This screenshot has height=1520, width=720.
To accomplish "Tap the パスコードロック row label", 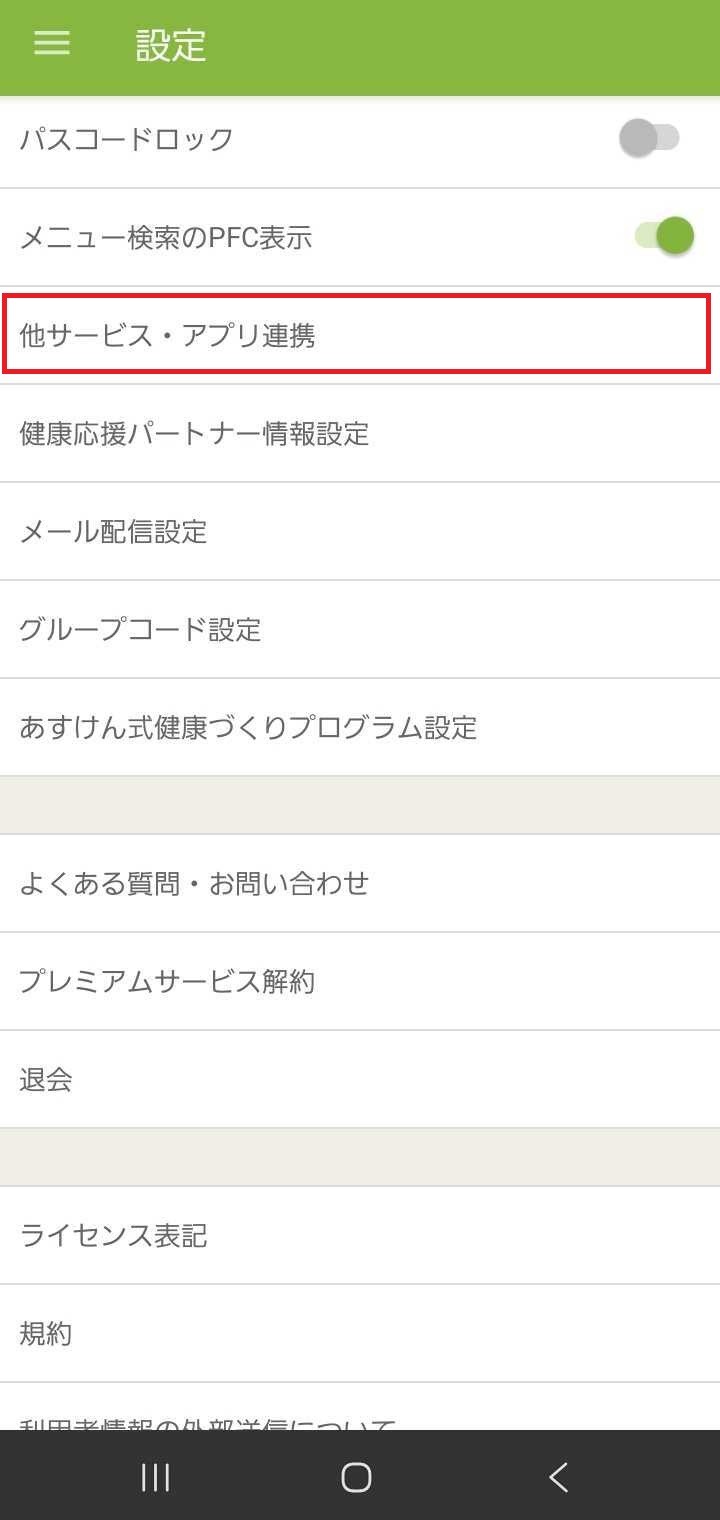I will (x=126, y=139).
